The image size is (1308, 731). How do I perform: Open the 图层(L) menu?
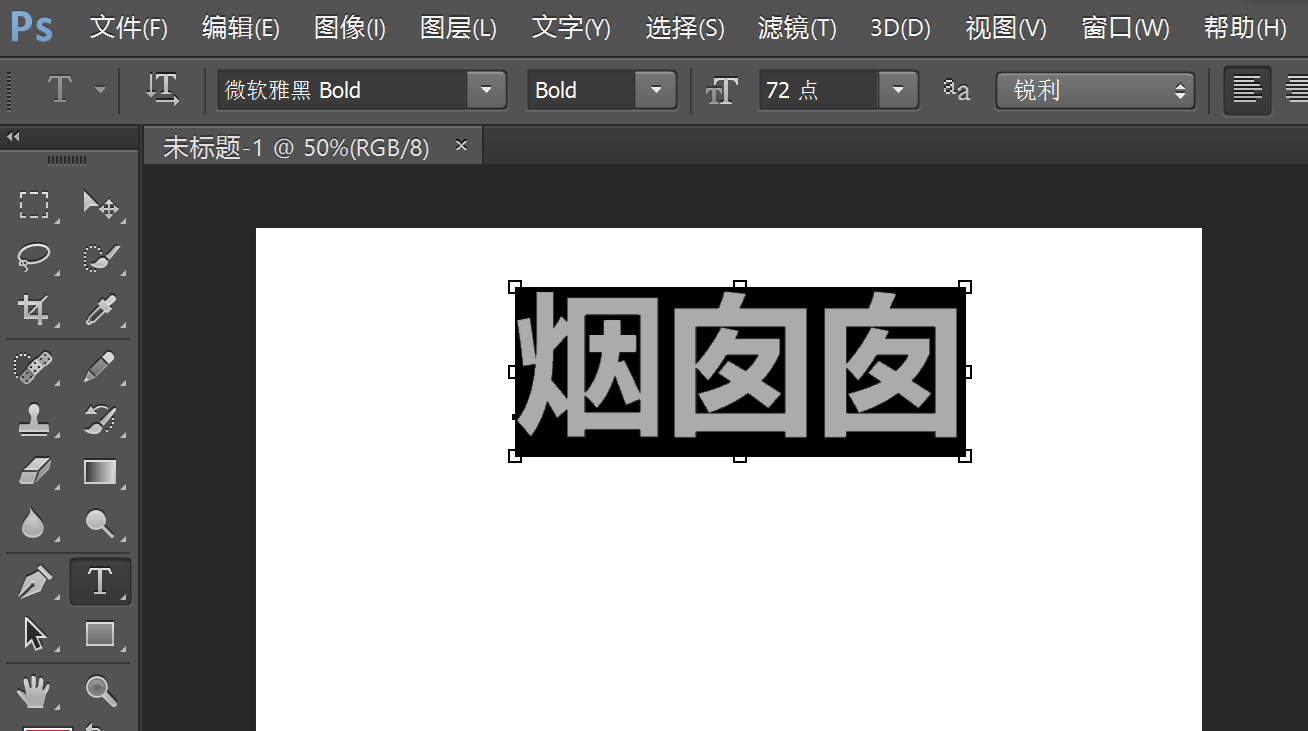(459, 28)
